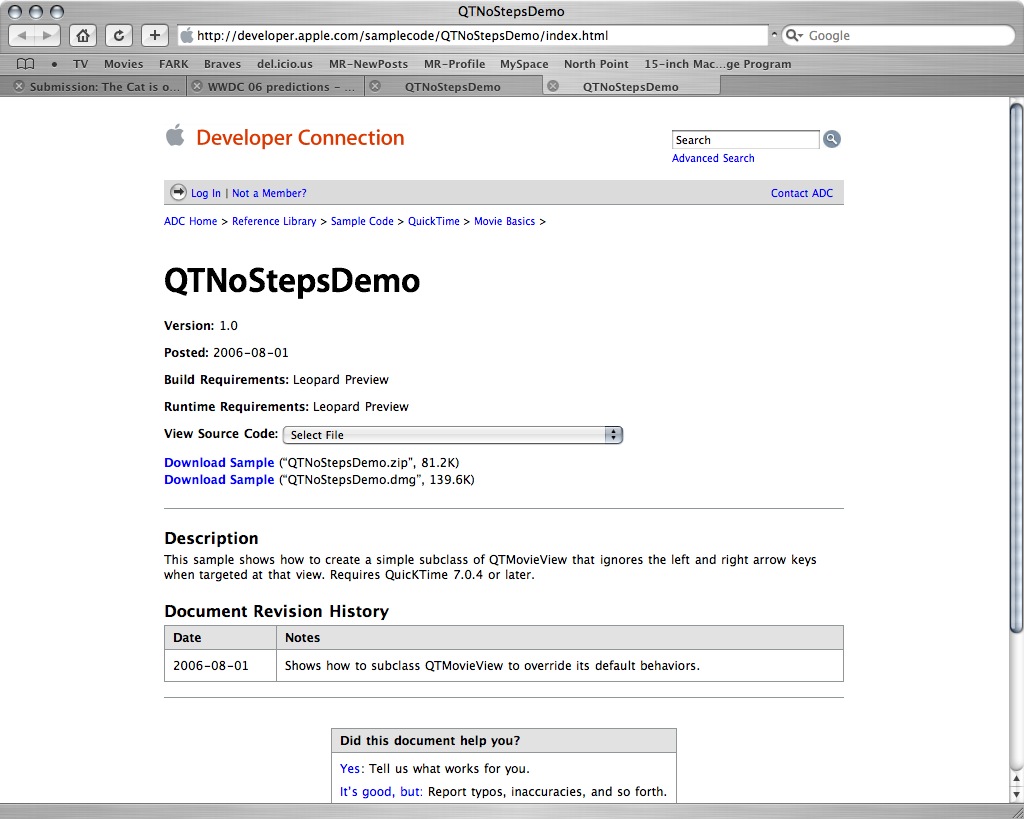Select the active QTNoStepsDemo tab
This screenshot has height=819, width=1024.
631,87
